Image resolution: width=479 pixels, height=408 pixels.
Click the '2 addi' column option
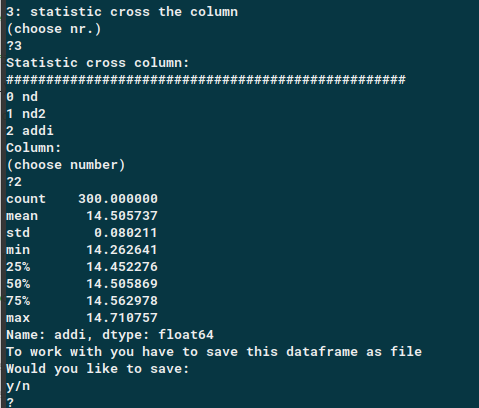[x=30, y=130]
